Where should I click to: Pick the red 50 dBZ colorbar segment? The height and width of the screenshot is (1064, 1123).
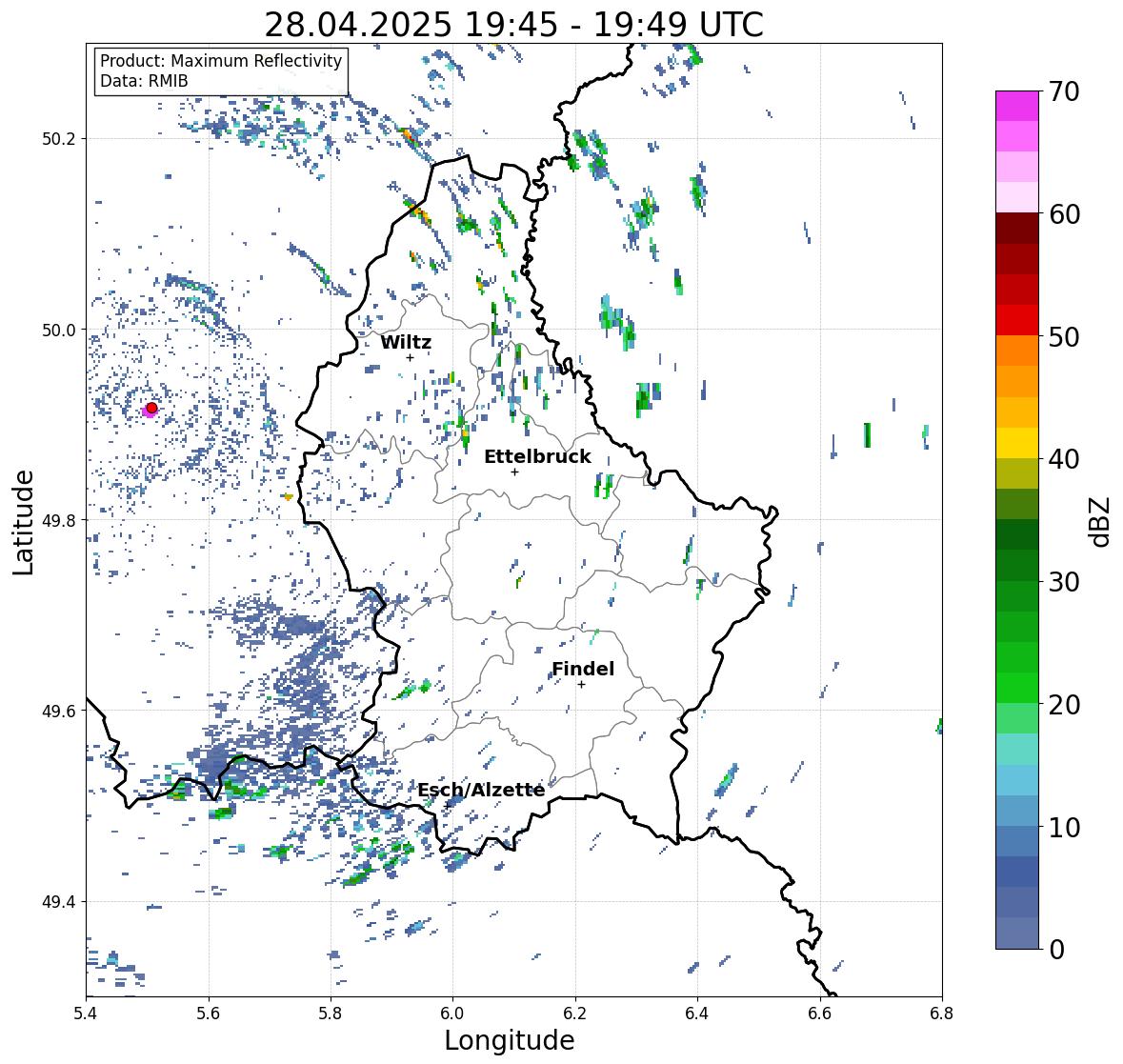tap(1017, 320)
